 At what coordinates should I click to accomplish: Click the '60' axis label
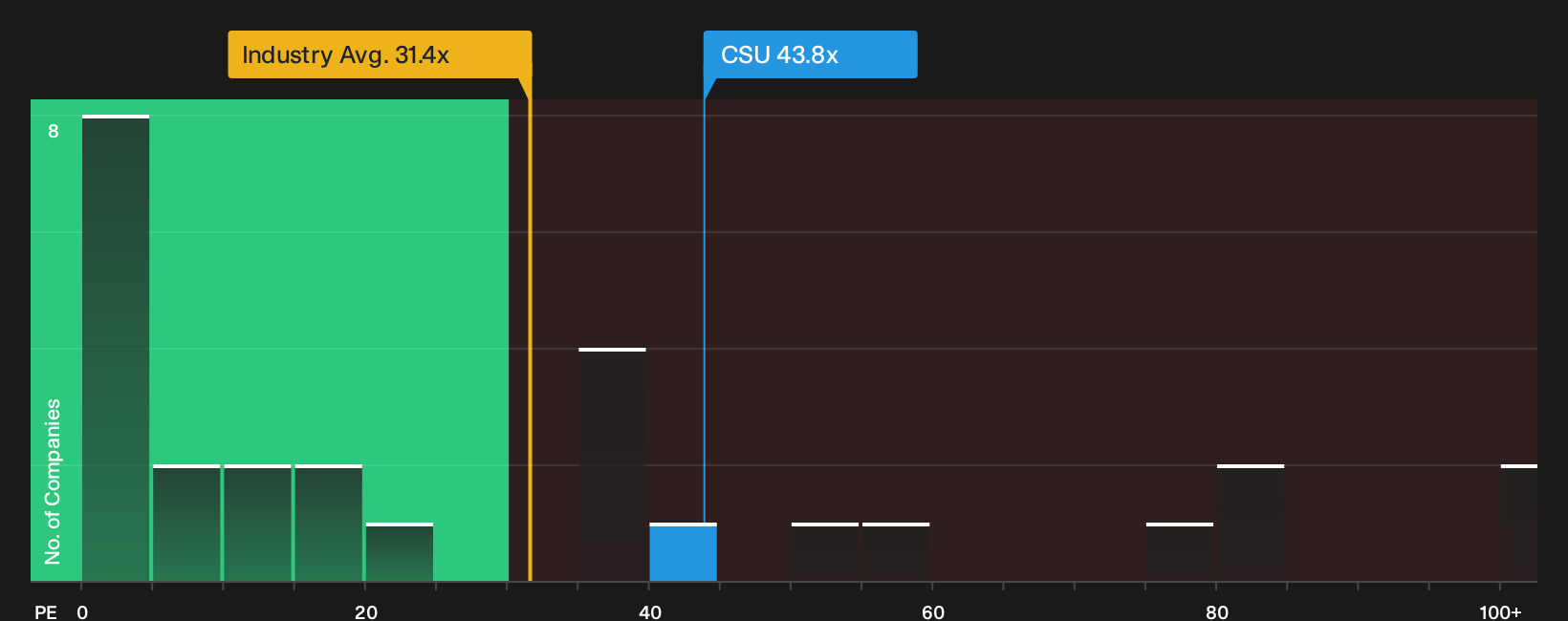pyautogui.click(x=933, y=611)
